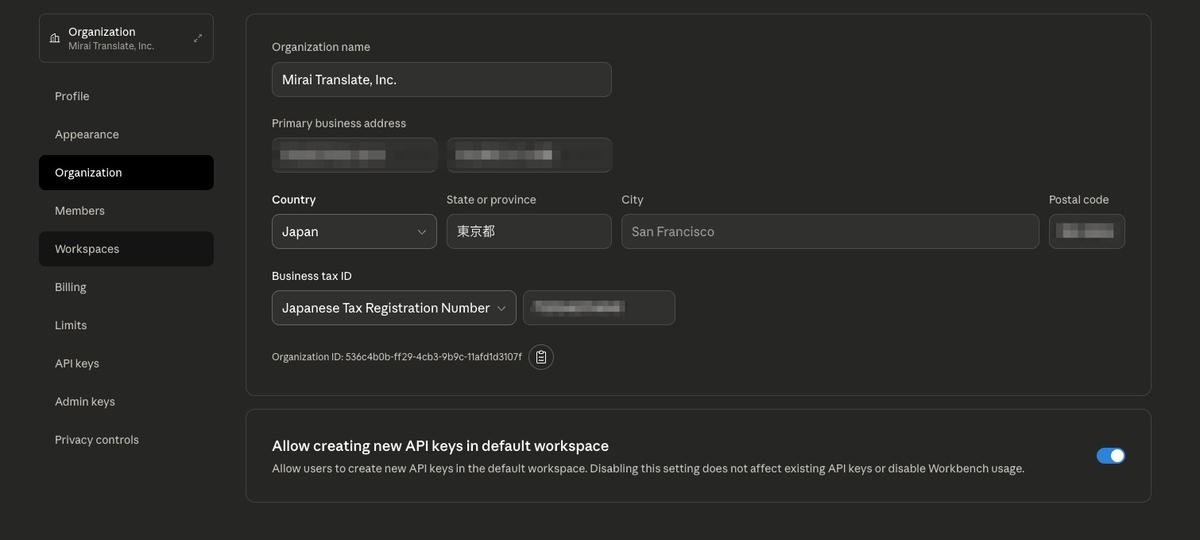Select Members in the sidebar

pyautogui.click(x=80, y=211)
